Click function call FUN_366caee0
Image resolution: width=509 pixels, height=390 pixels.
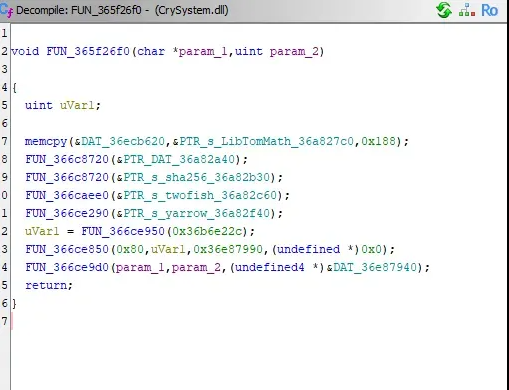coord(67,195)
